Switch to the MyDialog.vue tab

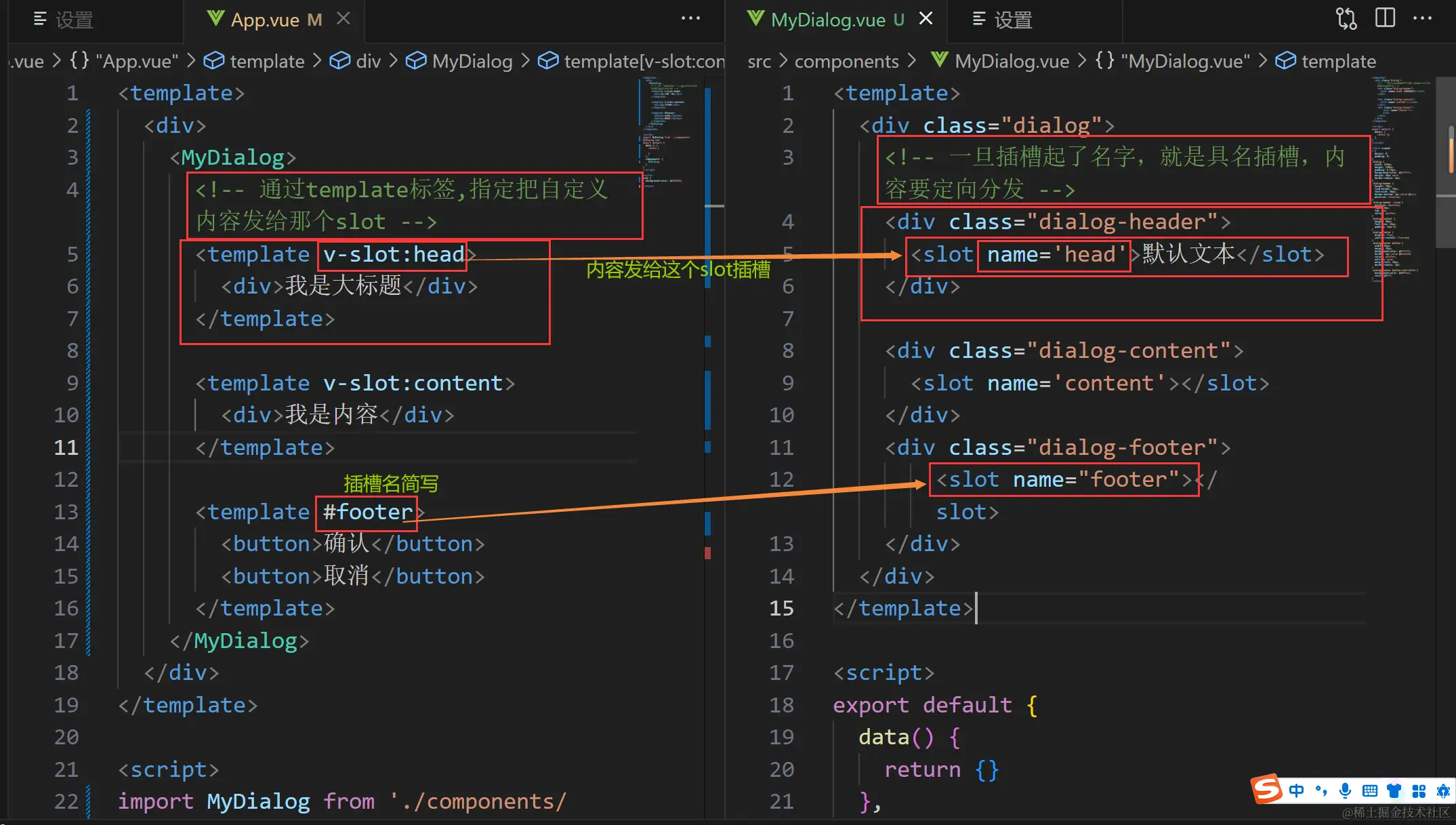837,20
